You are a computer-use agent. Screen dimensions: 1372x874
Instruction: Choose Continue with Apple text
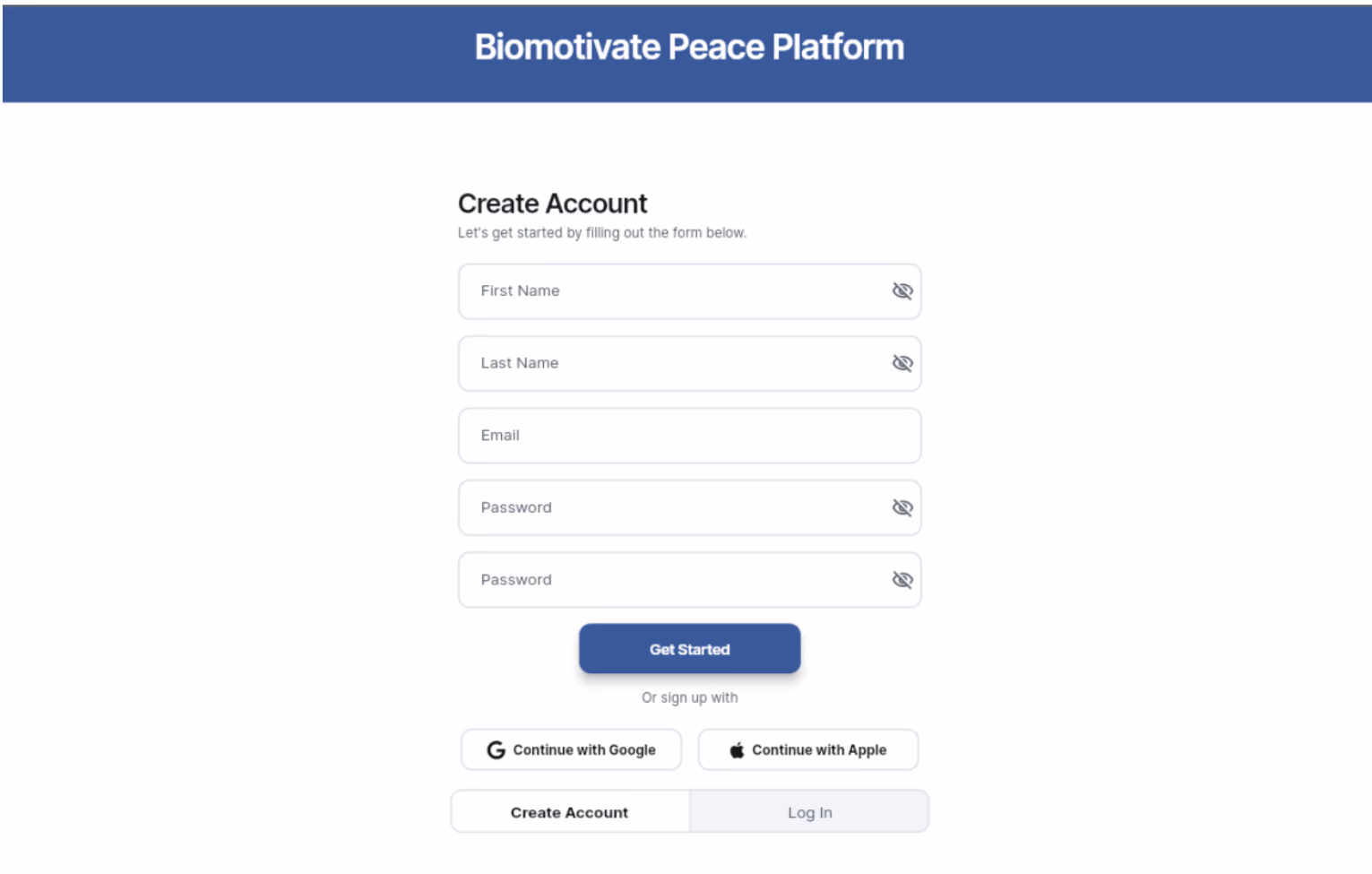click(819, 749)
